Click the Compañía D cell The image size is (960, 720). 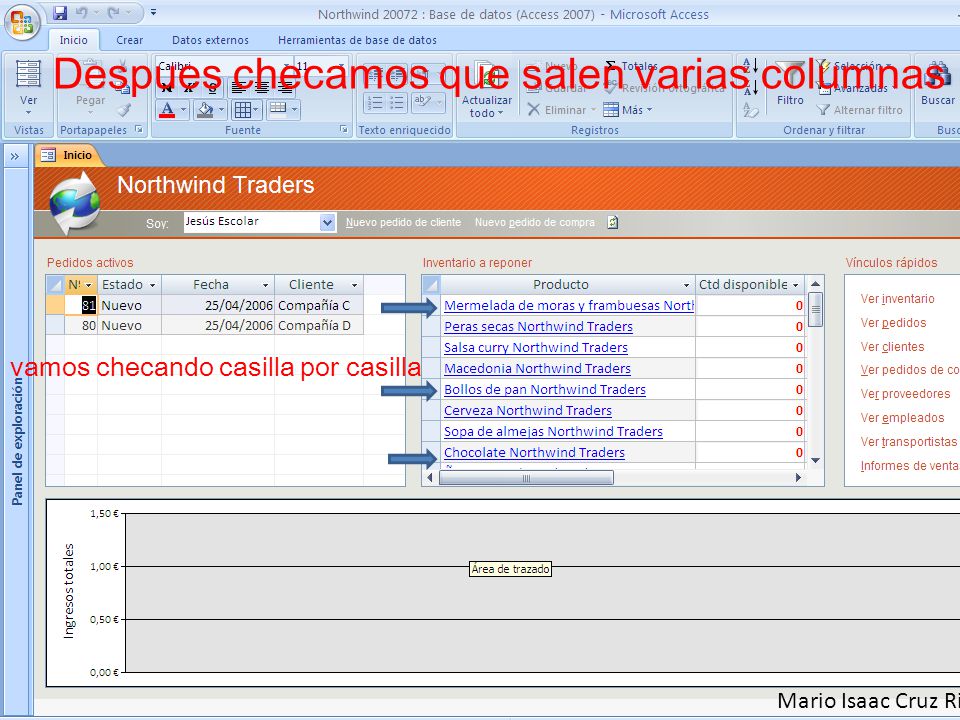click(320, 326)
